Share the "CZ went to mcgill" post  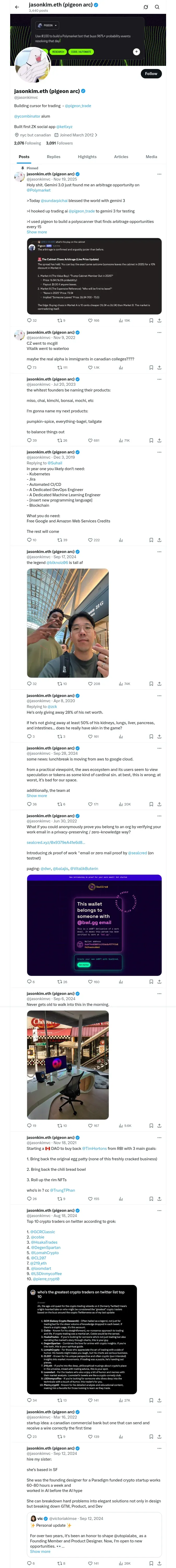pyautogui.click(x=159, y=368)
